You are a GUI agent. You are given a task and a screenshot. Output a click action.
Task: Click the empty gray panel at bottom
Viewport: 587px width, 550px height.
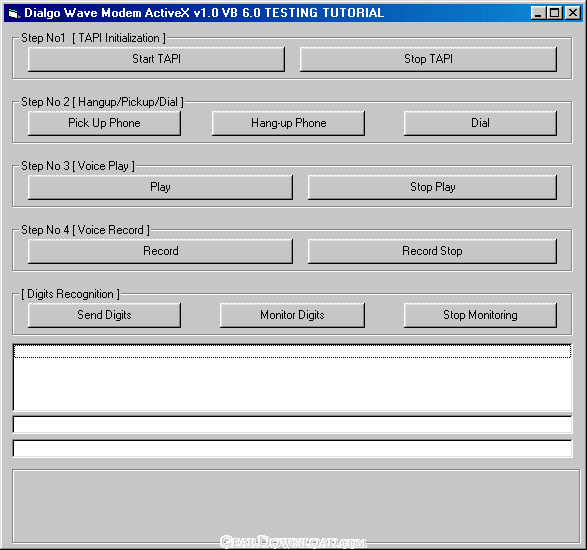pyautogui.click(x=296, y=506)
